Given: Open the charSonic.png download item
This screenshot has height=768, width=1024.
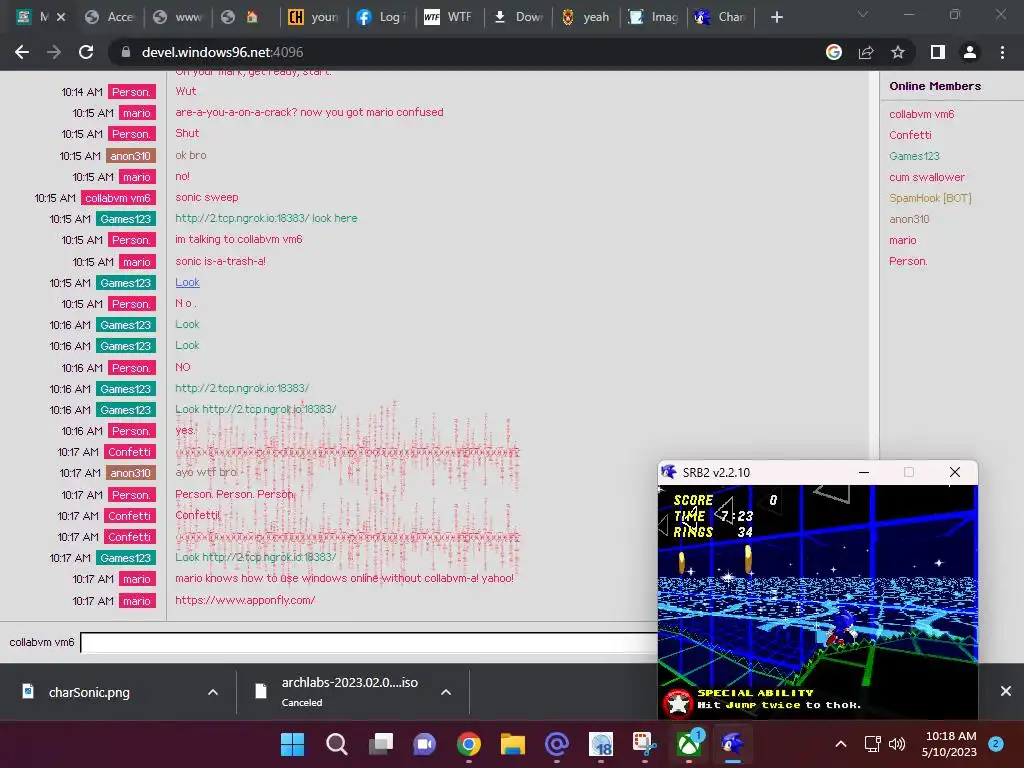Looking at the screenshot, I should click(x=89, y=692).
